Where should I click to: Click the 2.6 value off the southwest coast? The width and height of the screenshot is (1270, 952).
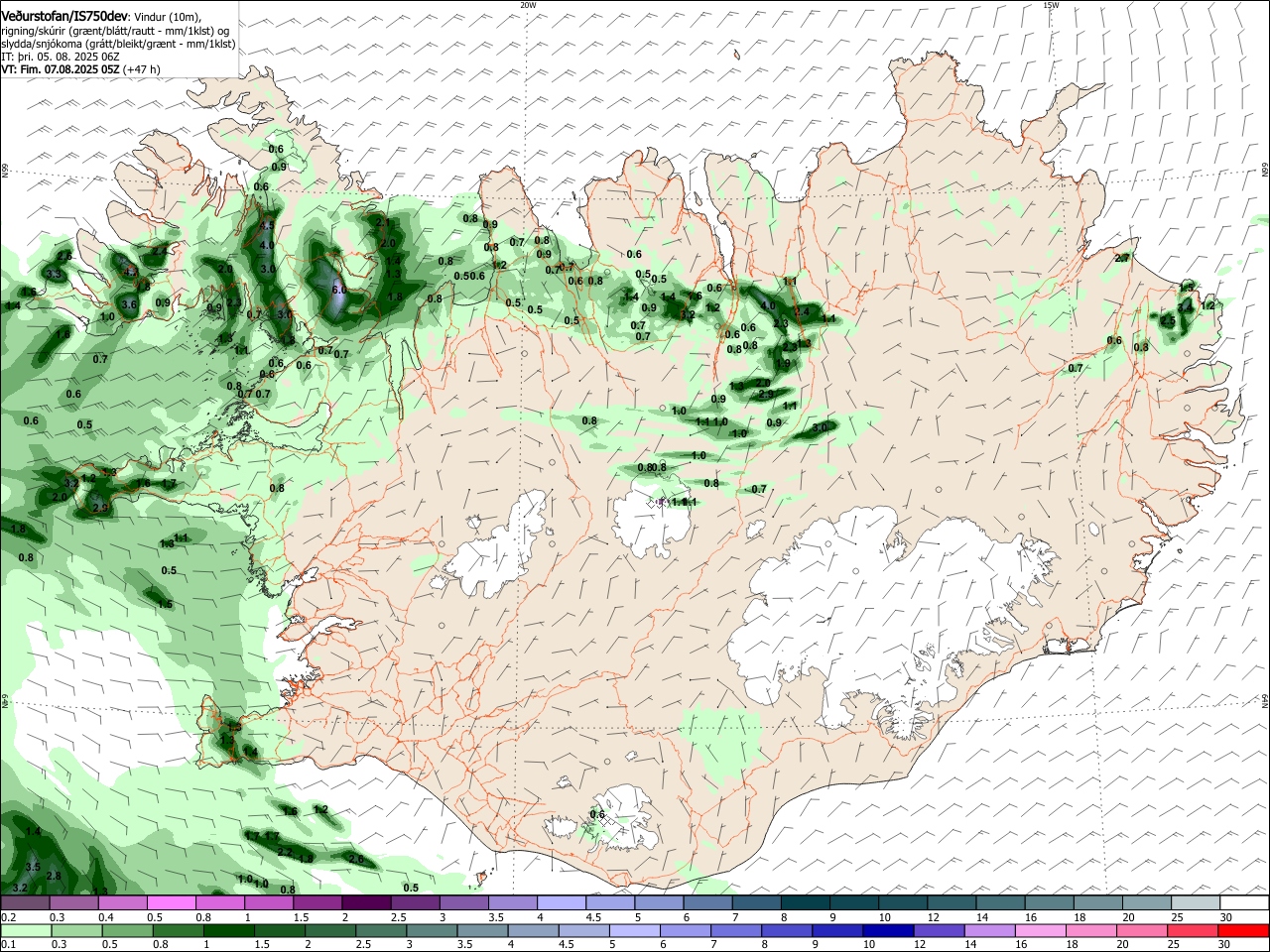(x=356, y=859)
